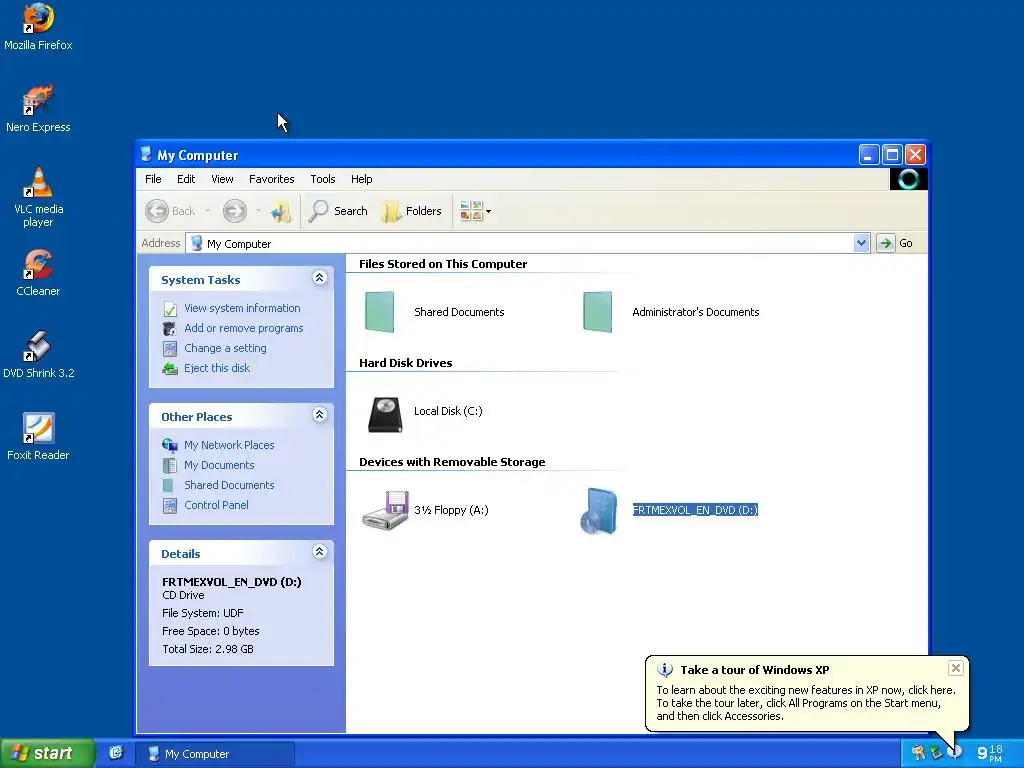Click the quick launch icon next to Start
The image size is (1024, 768).
116,753
